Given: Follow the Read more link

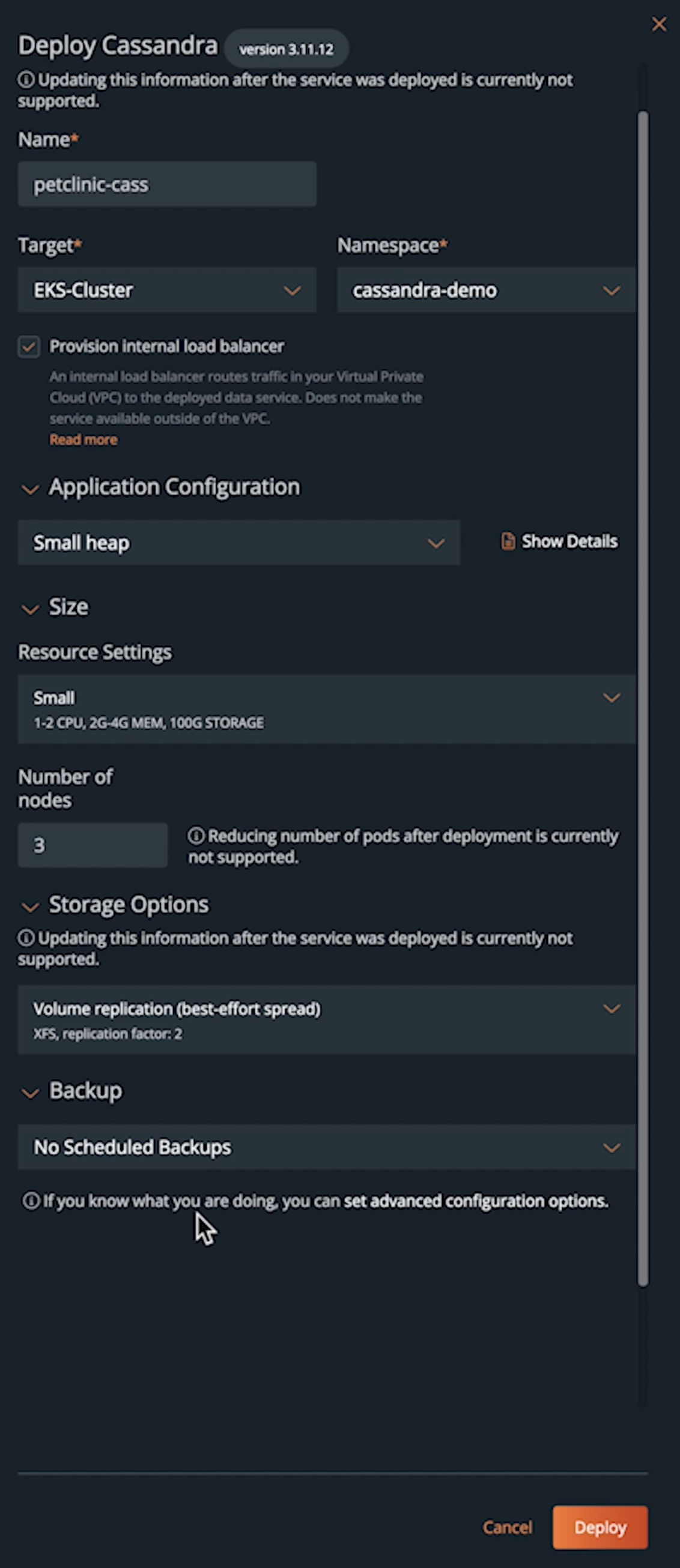Looking at the screenshot, I should 83,439.
